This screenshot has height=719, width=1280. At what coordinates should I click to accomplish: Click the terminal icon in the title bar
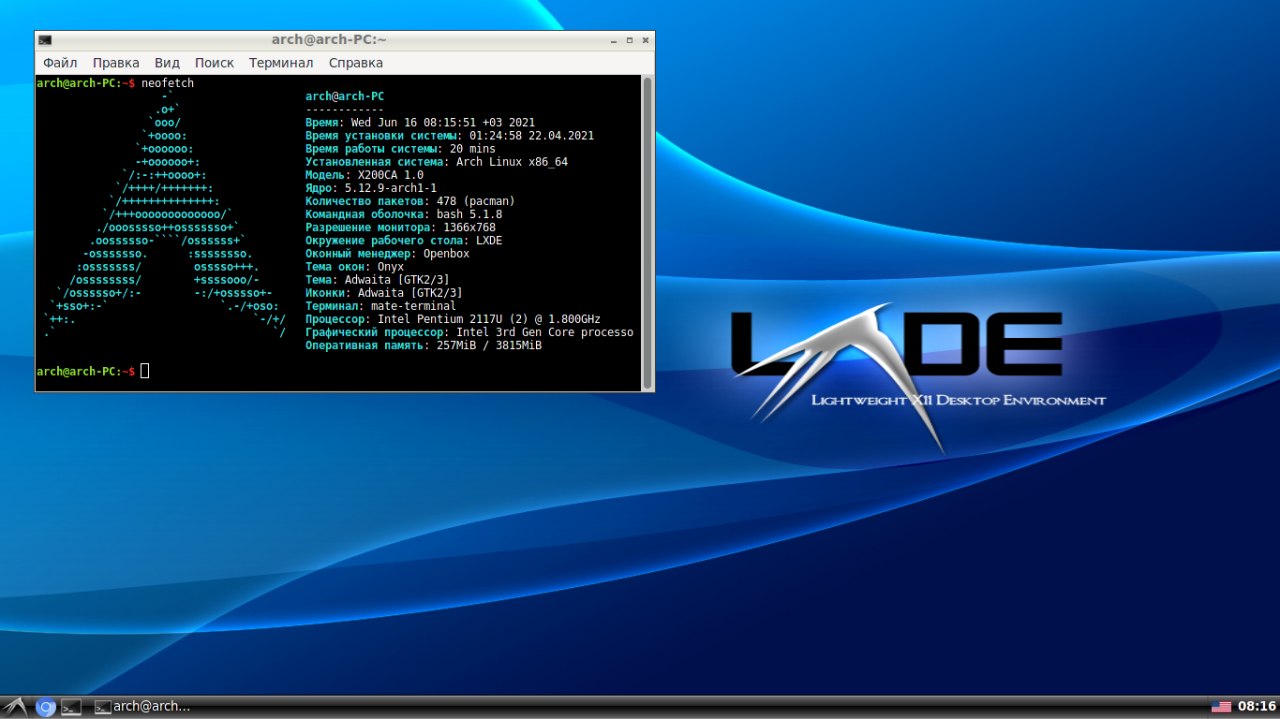pos(45,40)
